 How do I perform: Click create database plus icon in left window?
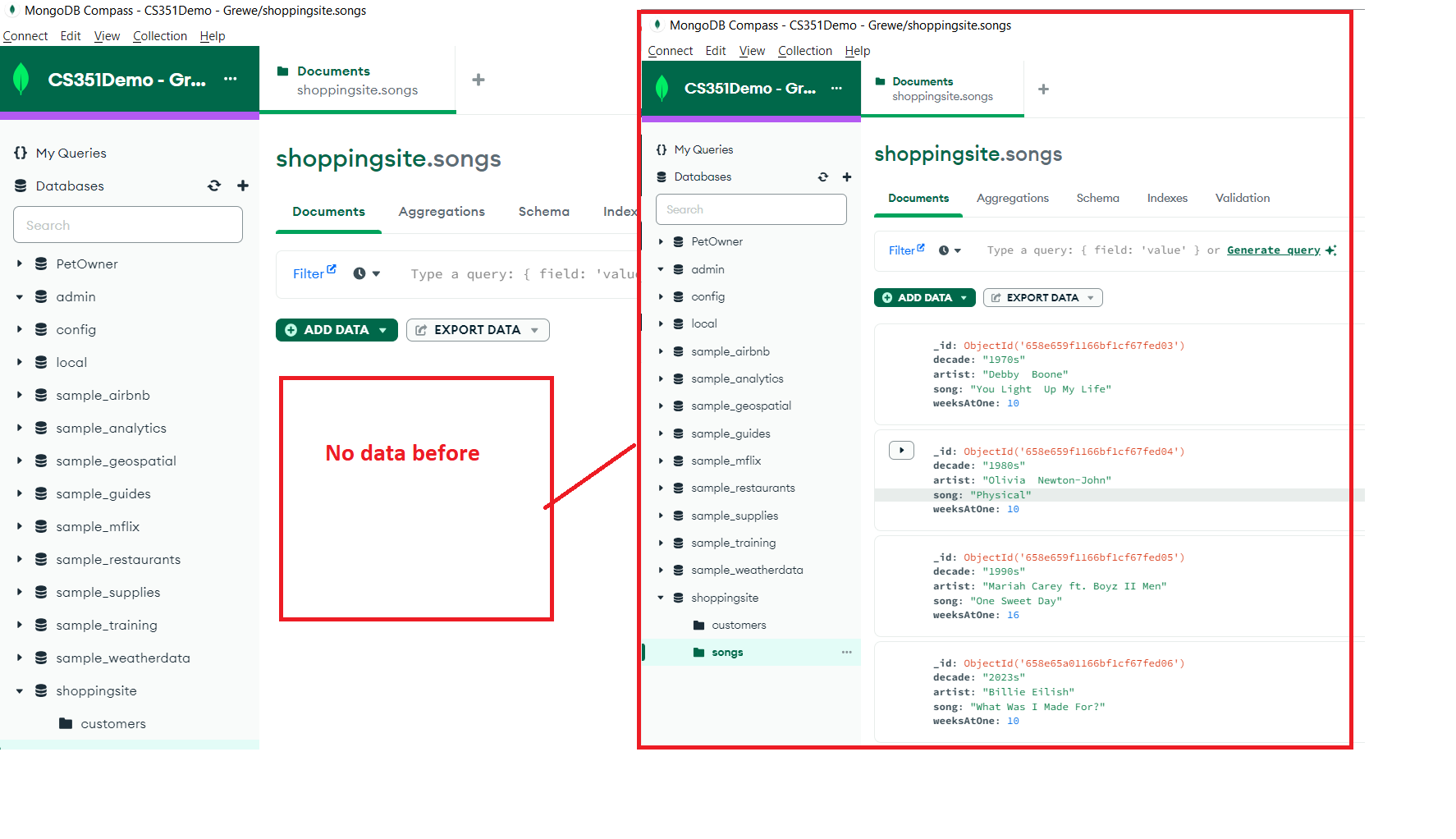point(243,186)
